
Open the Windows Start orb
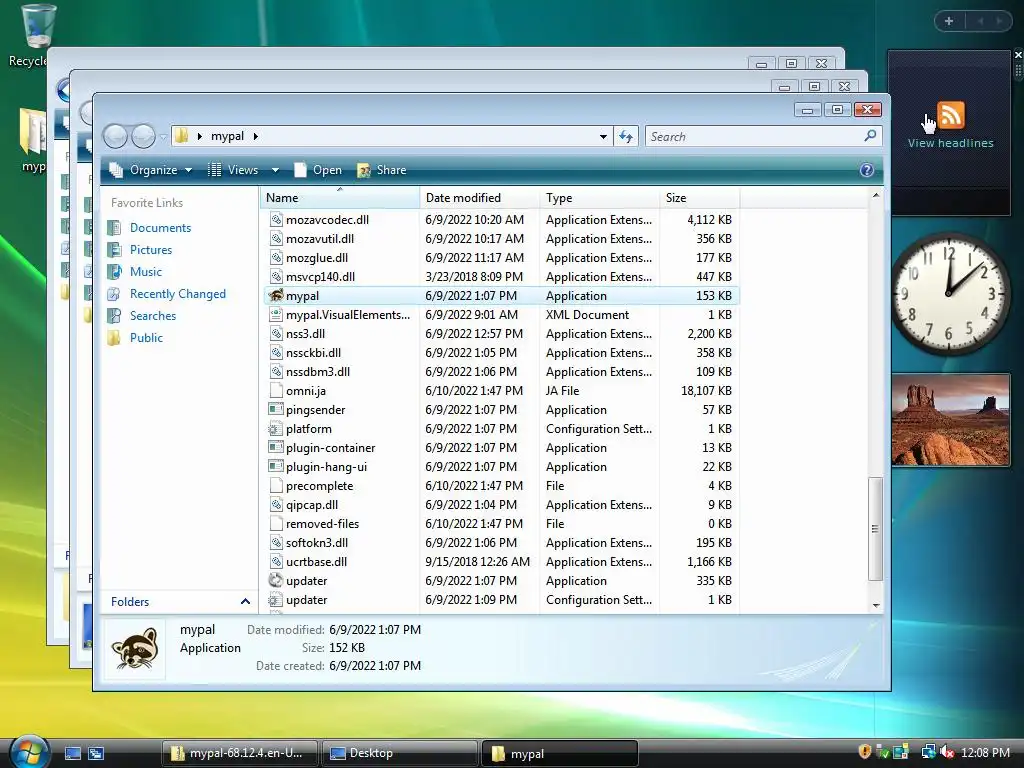click(x=29, y=752)
